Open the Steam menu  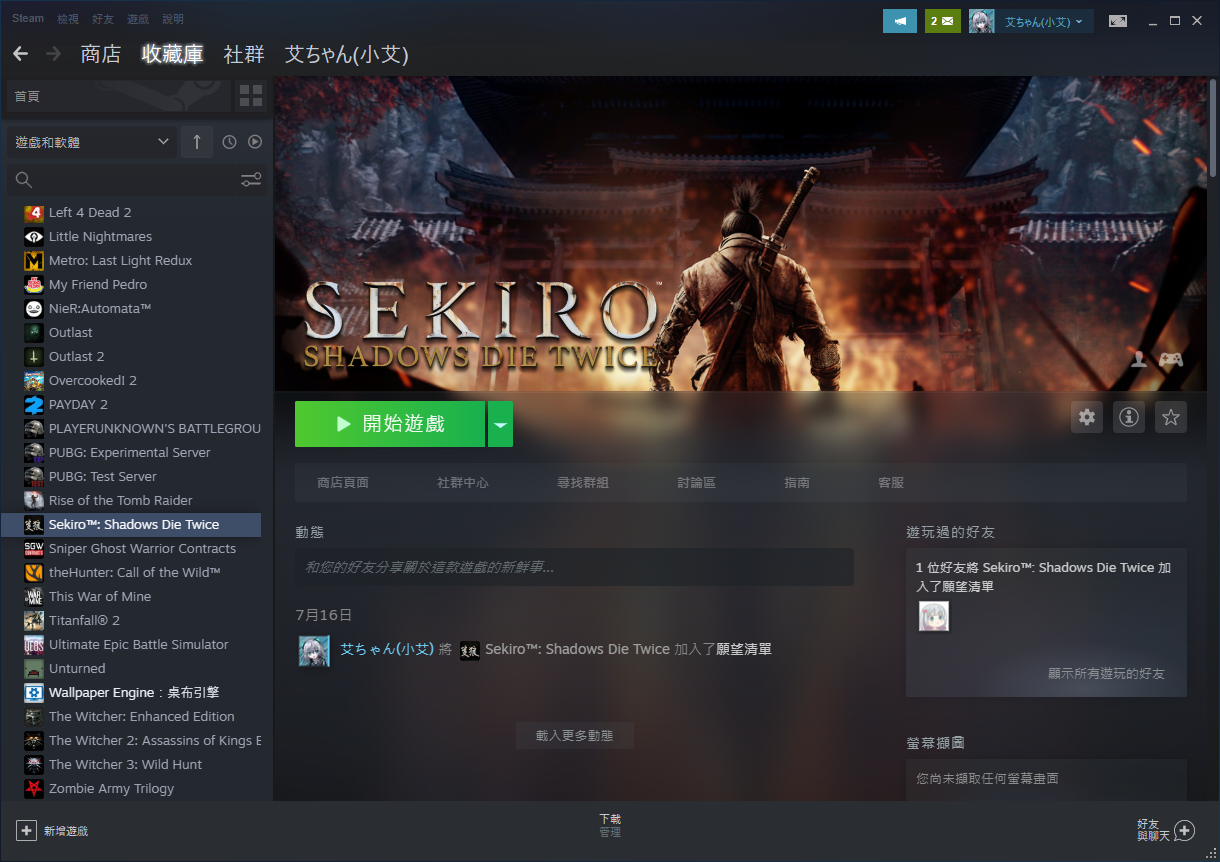(x=28, y=19)
